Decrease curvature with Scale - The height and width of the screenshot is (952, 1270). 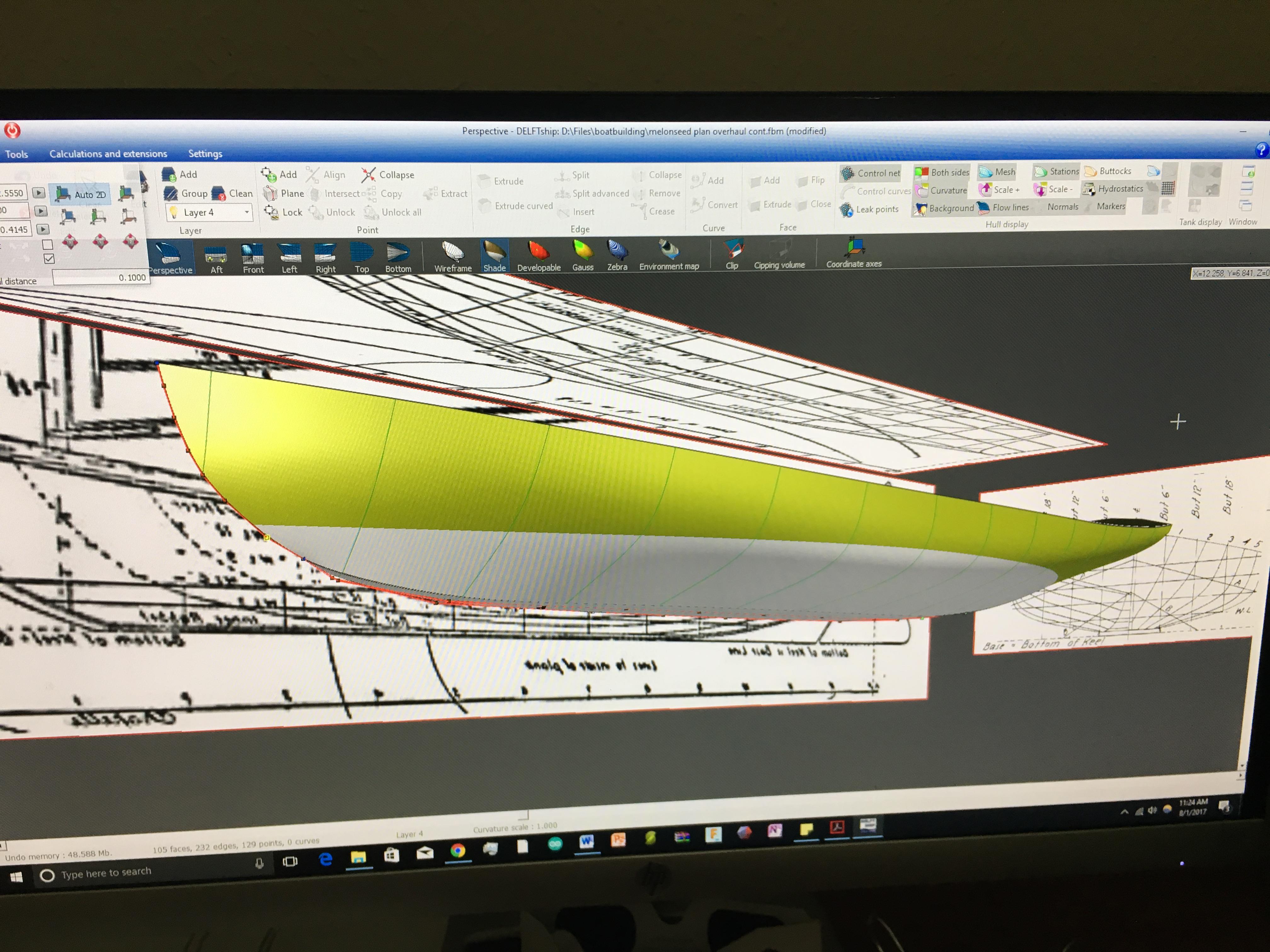1054,189
